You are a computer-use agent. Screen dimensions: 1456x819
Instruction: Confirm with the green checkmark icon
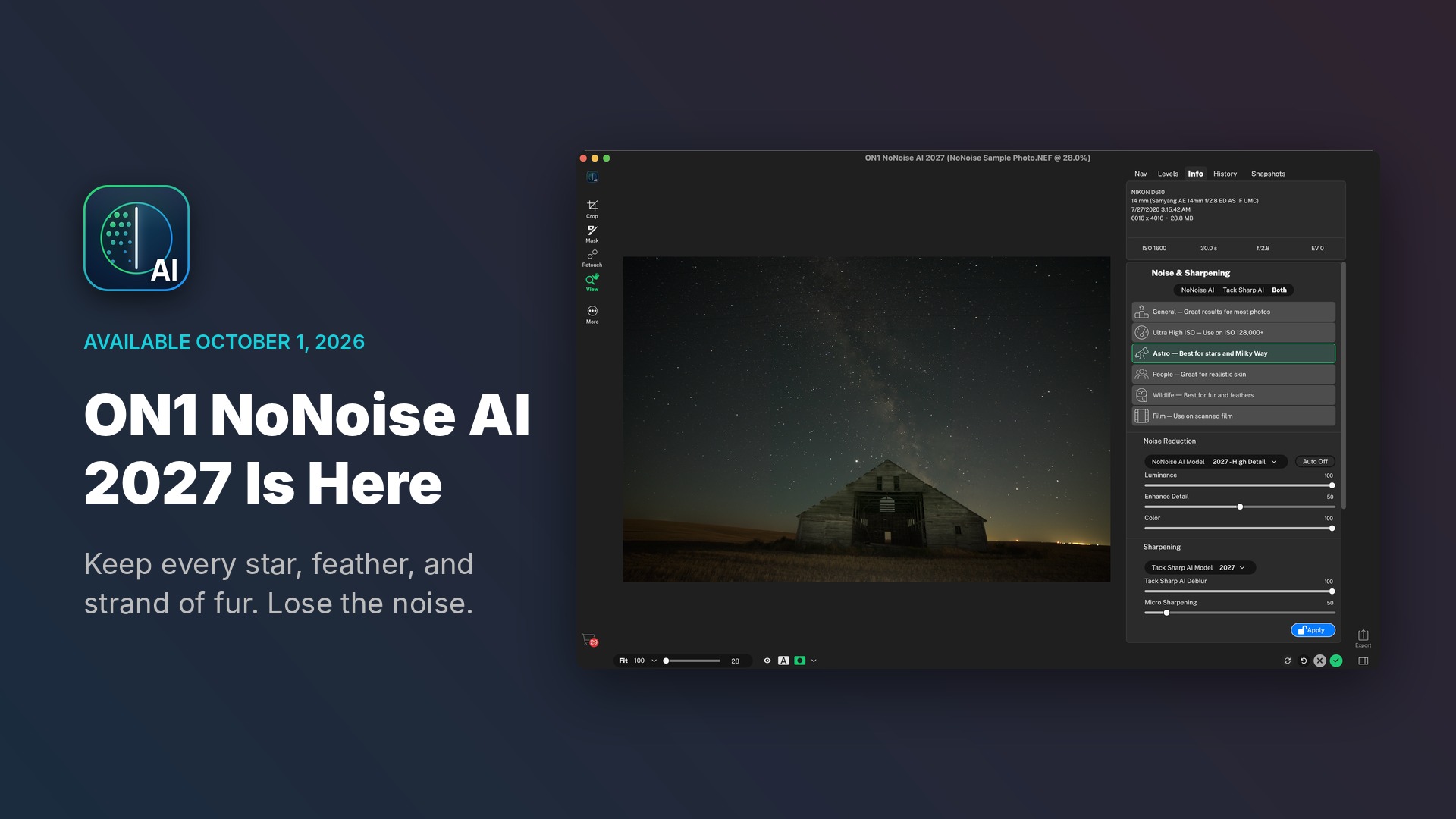(x=1336, y=661)
